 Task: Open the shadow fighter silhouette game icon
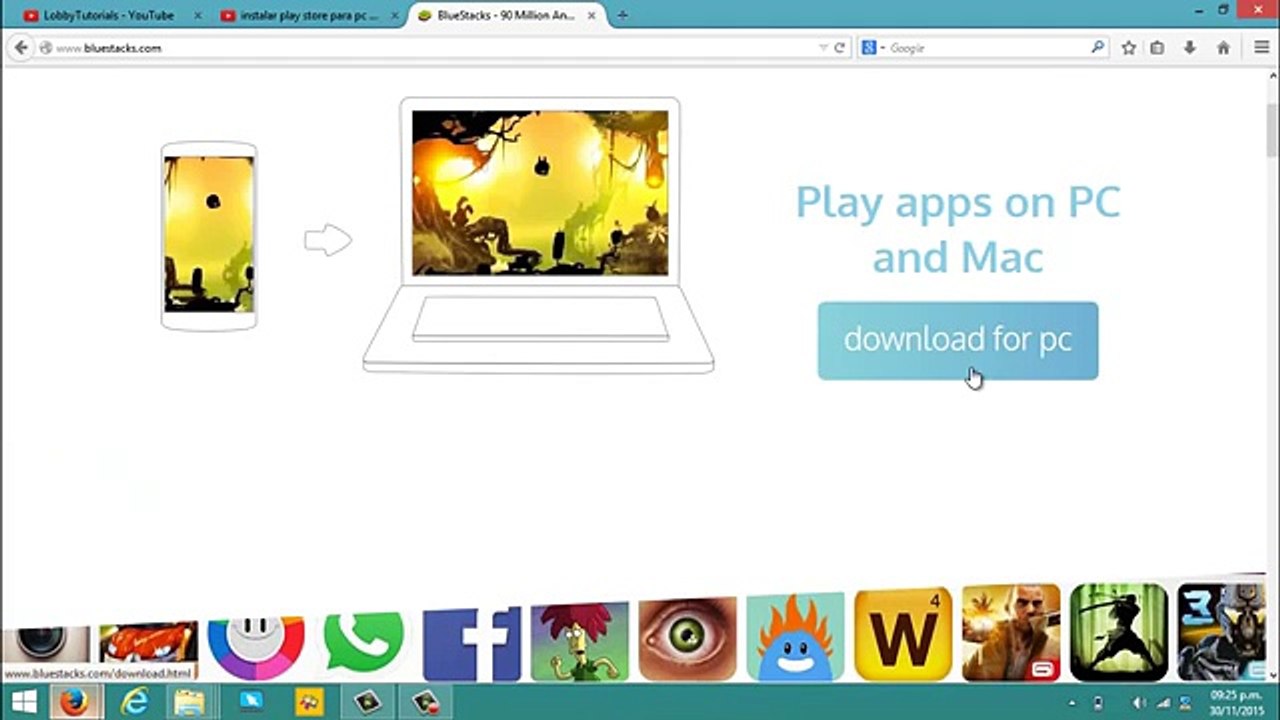[x=1119, y=632]
